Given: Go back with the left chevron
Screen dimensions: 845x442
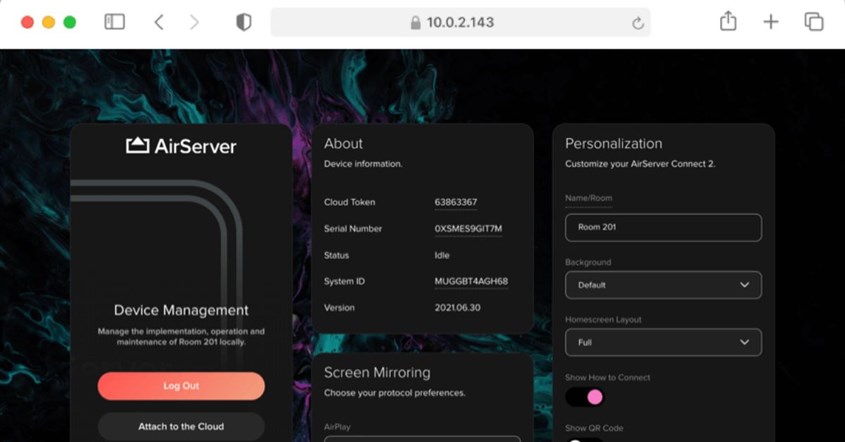Looking at the screenshot, I should (159, 22).
